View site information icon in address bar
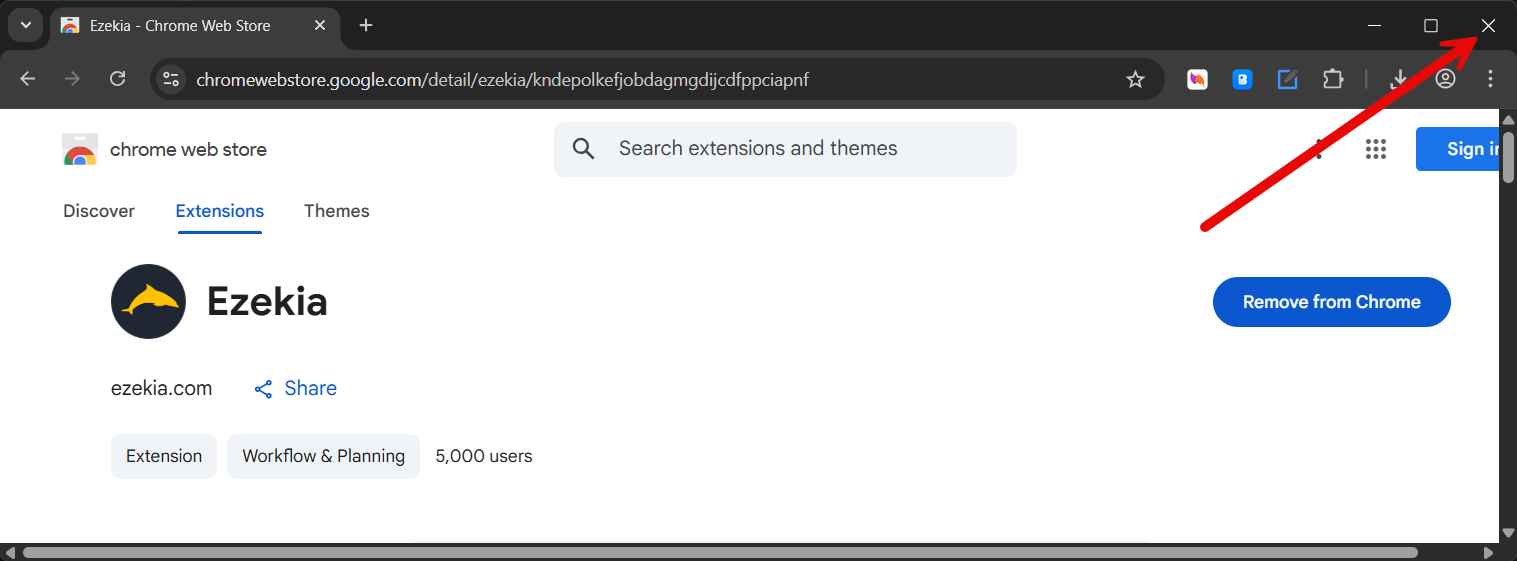This screenshot has width=1517, height=561. pos(171,79)
